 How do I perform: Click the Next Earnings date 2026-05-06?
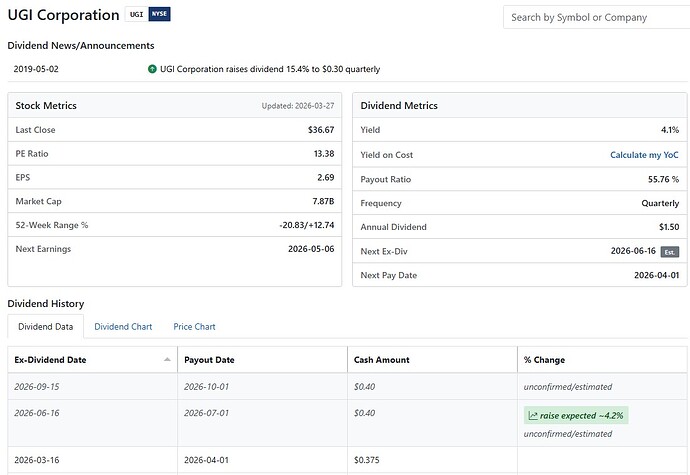tap(311, 249)
